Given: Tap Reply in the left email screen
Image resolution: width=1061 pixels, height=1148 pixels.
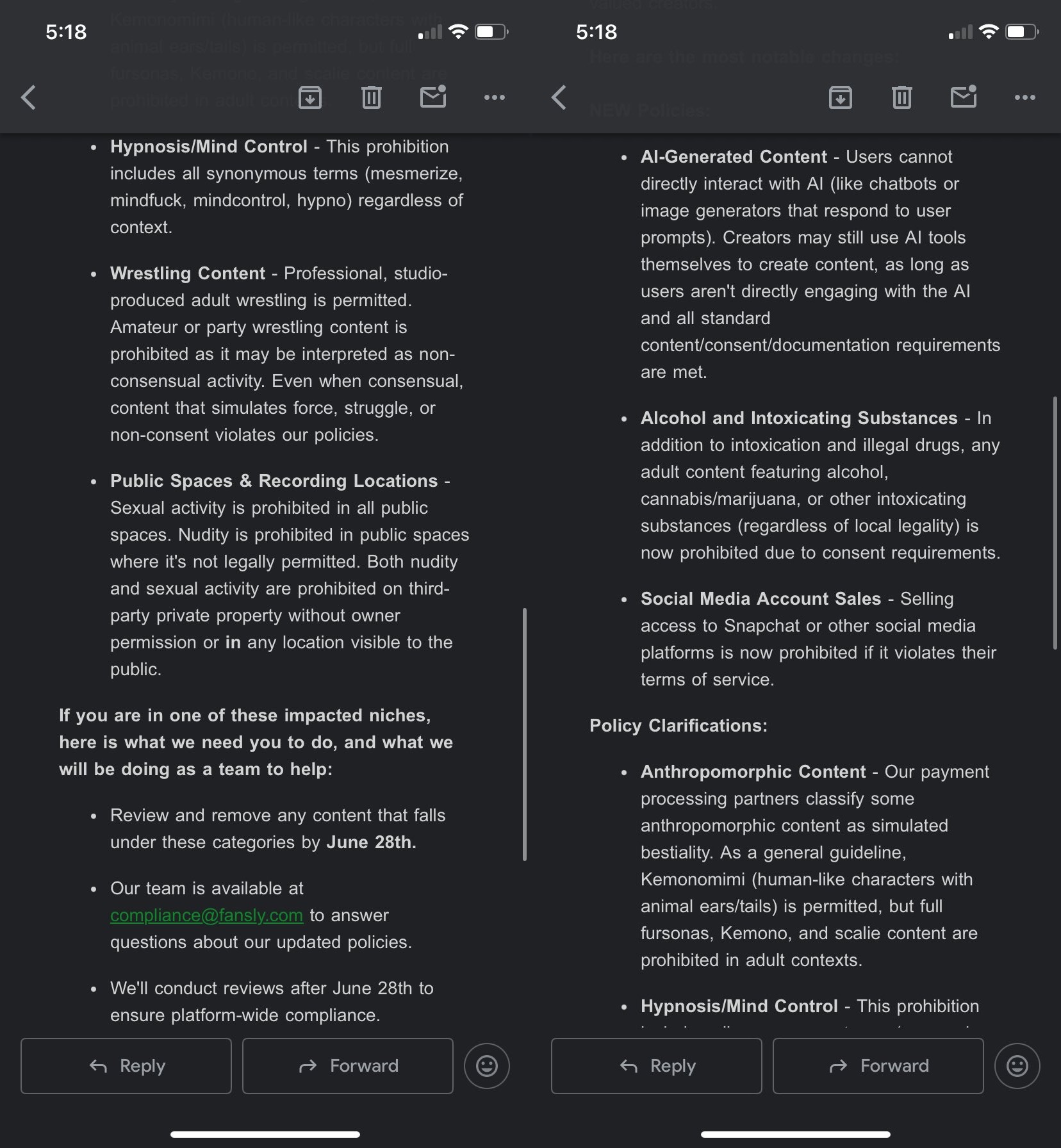Looking at the screenshot, I should (126, 1066).
